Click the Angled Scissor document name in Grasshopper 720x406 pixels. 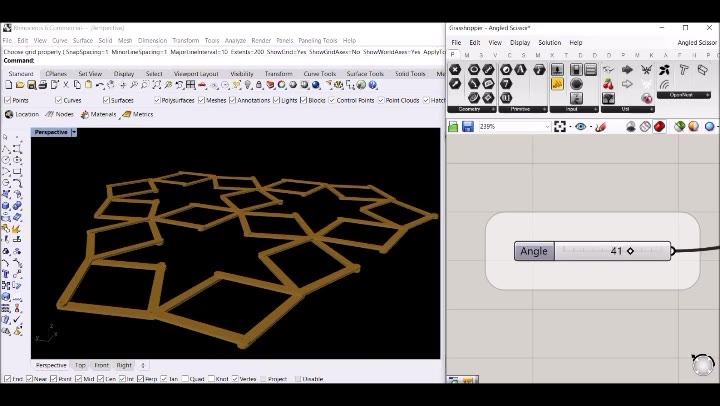(697, 42)
